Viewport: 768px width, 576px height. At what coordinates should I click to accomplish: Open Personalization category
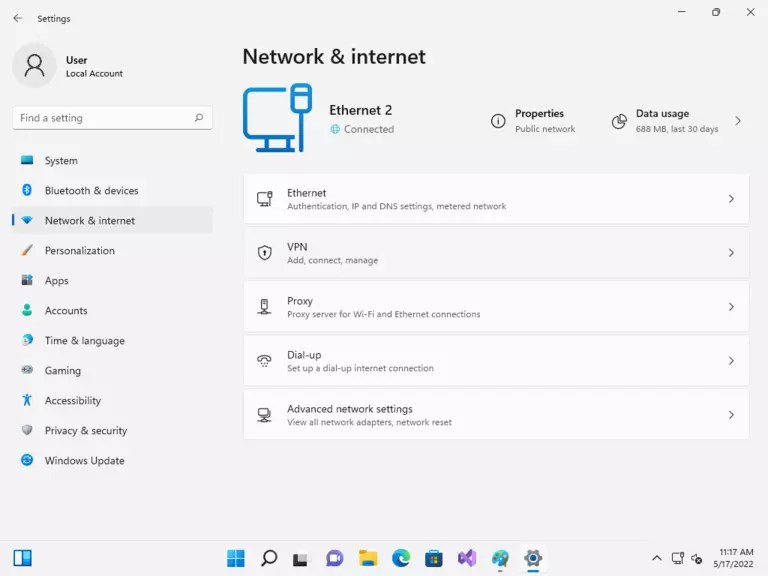click(113, 250)
